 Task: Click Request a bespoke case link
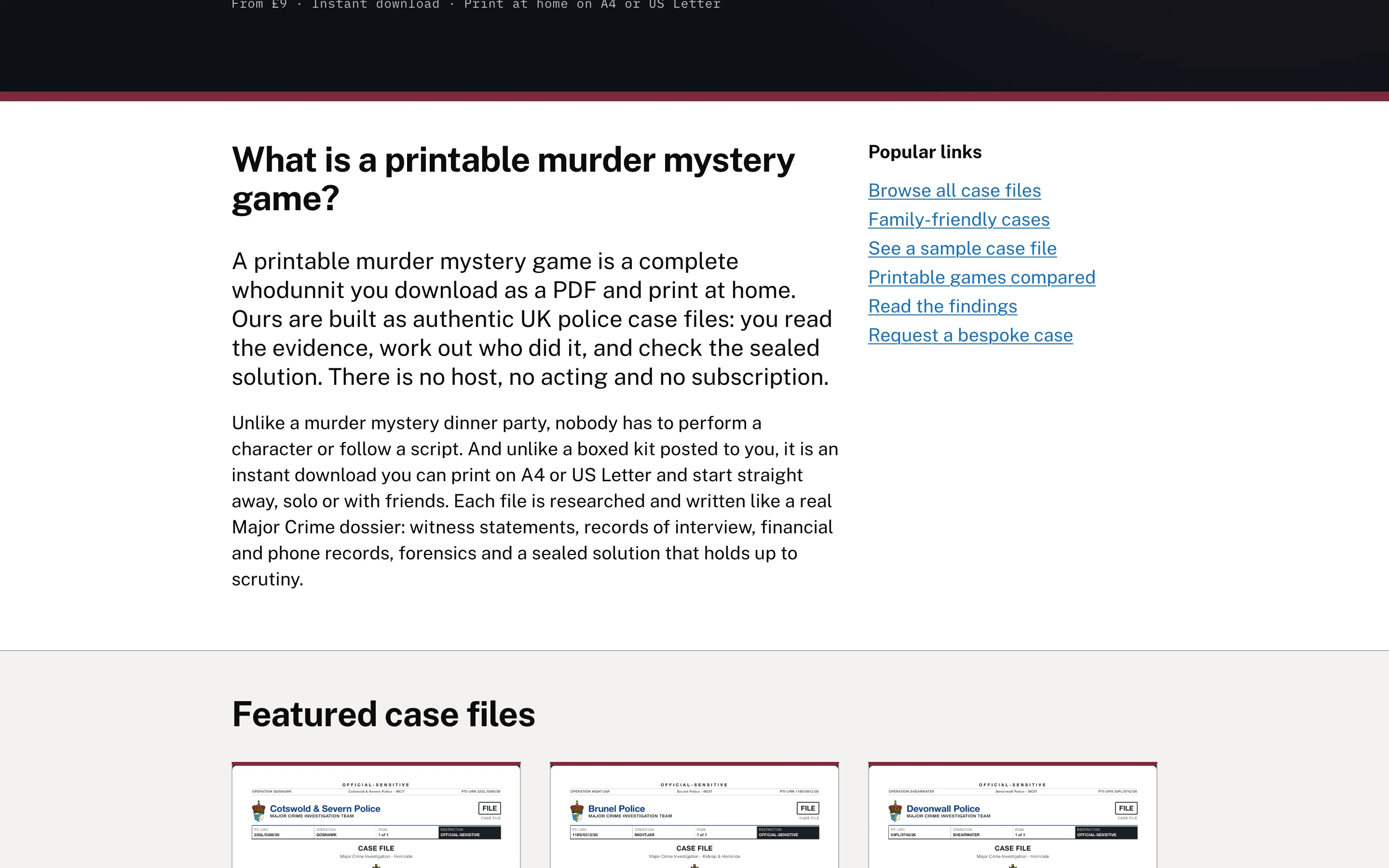[x=970, y=335]
